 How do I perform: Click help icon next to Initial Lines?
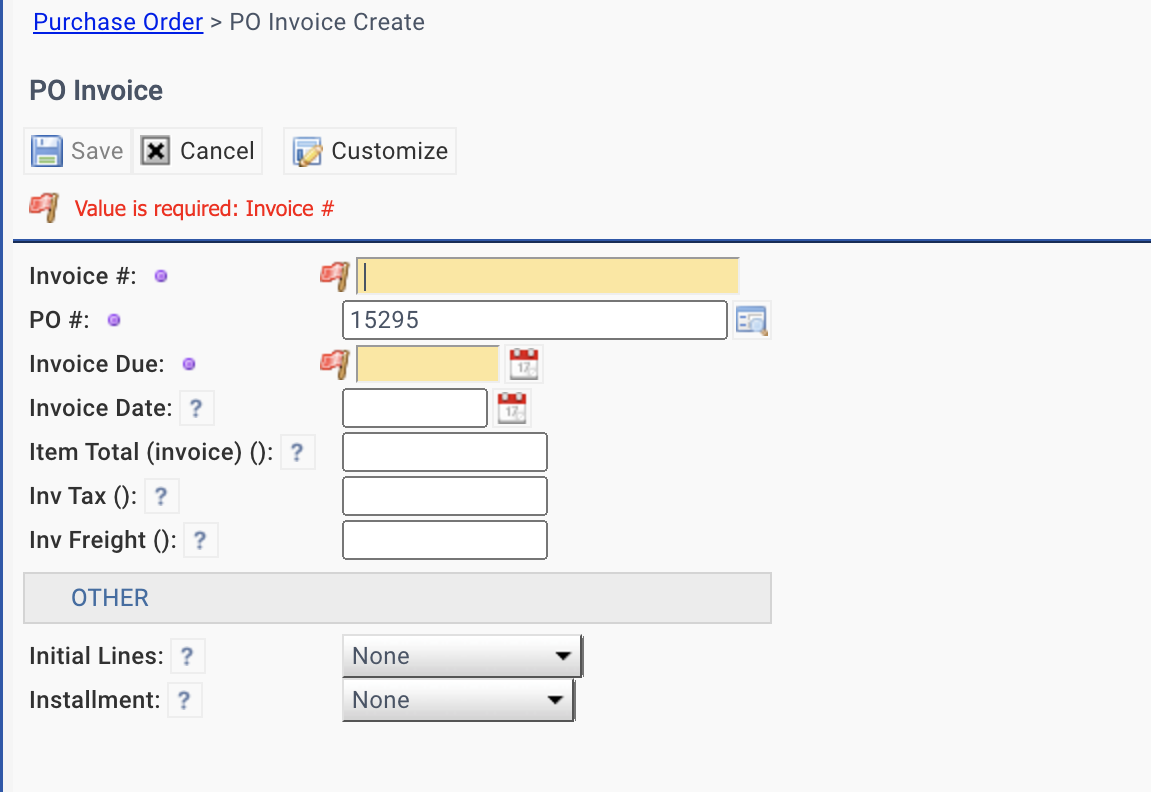[x=187, y=656]
